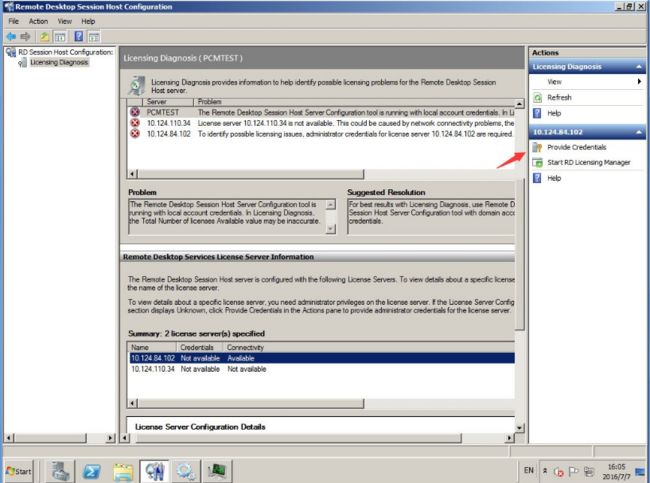650x483 pixels.
Task: Click the Name column header in summary
Action: click(x=152, y=347)
